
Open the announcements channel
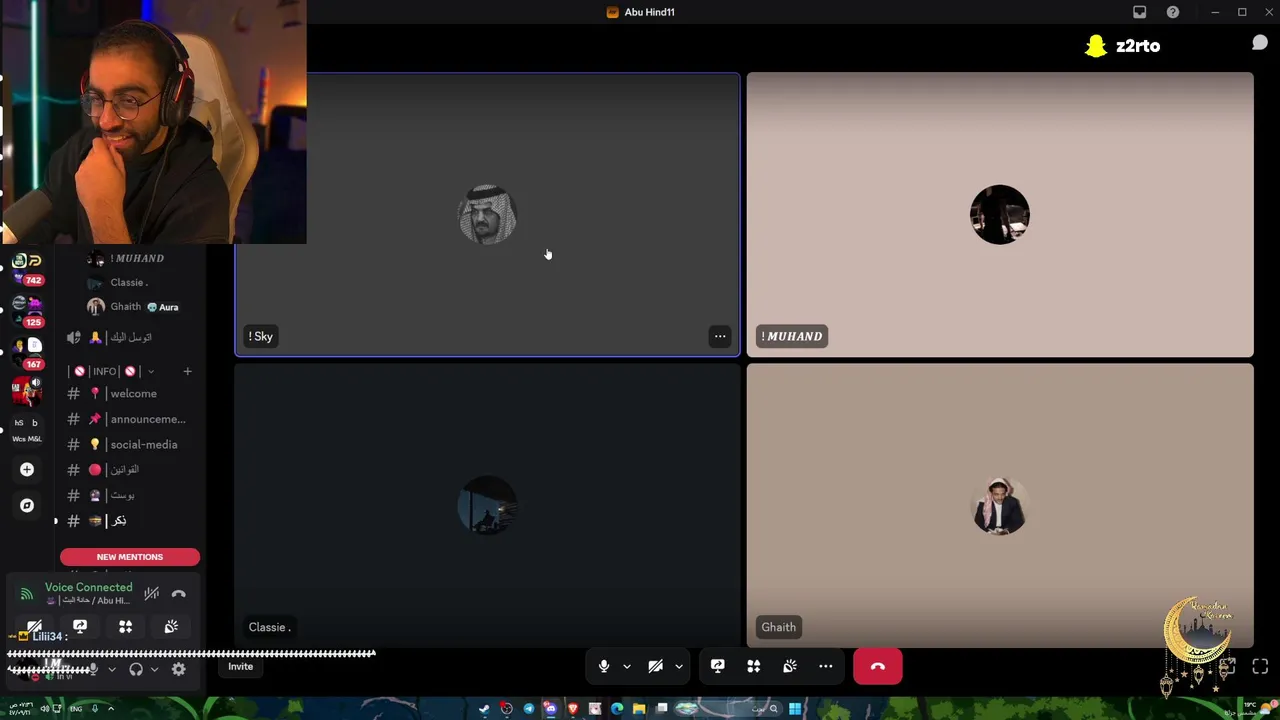[x=130, y=419]
